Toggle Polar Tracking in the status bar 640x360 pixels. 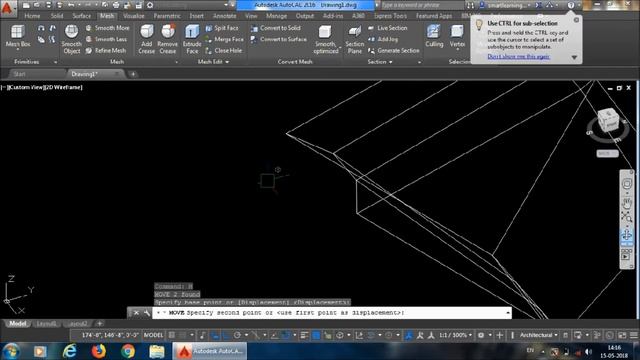tap(237, 336)
